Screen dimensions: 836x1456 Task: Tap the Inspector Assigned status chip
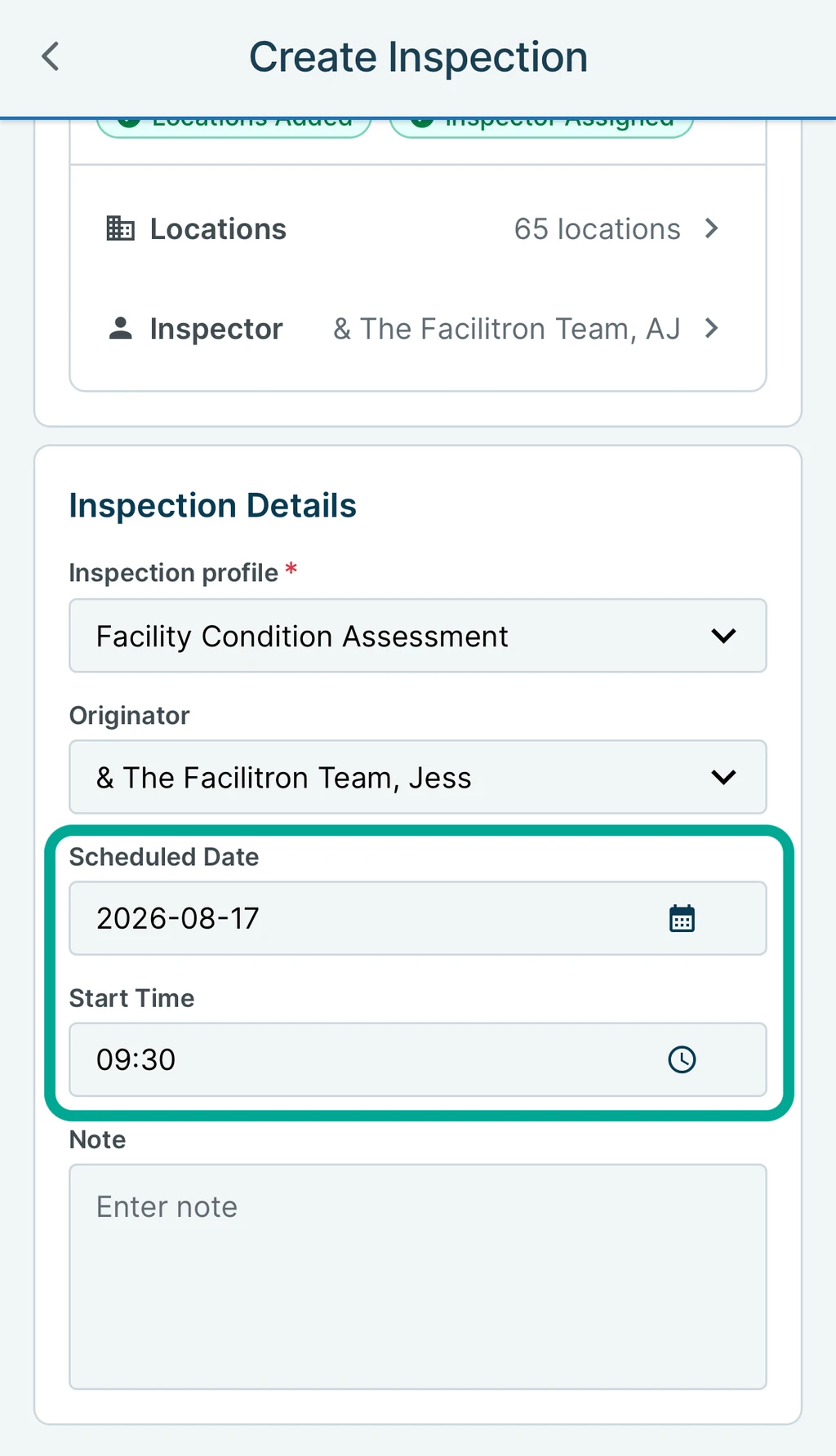pyautogui.click(x=541, y=125)
